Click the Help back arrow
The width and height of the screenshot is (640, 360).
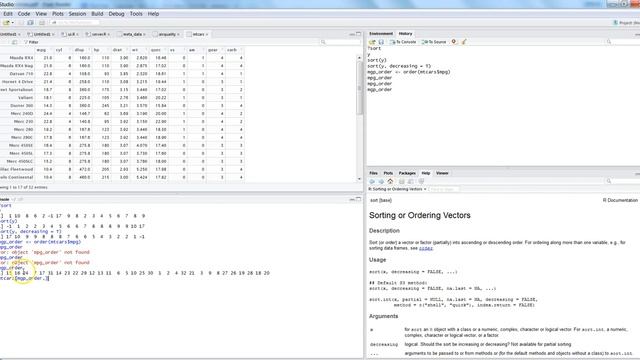372,181
